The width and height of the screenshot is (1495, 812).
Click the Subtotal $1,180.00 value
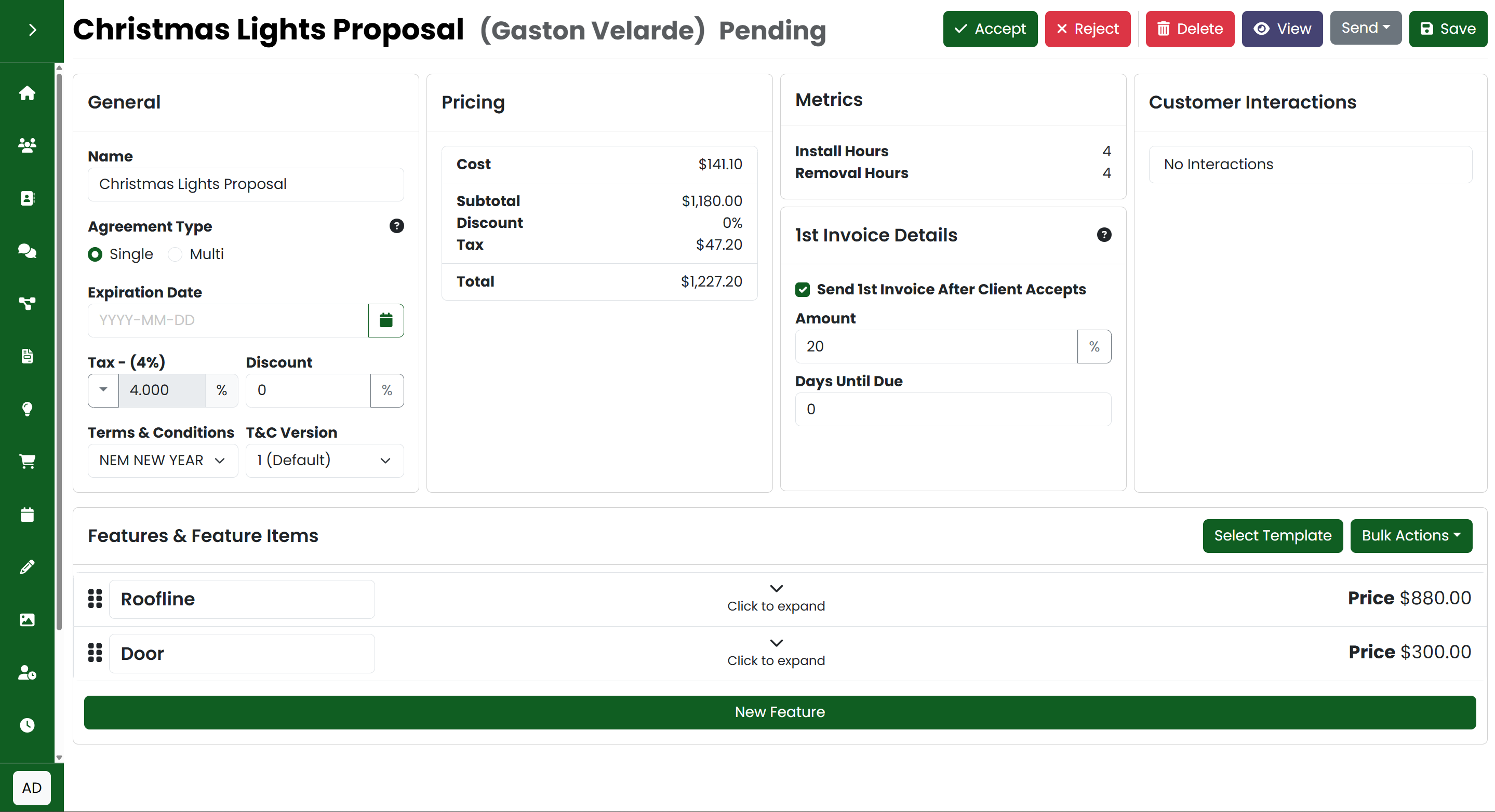pos(712,201)
